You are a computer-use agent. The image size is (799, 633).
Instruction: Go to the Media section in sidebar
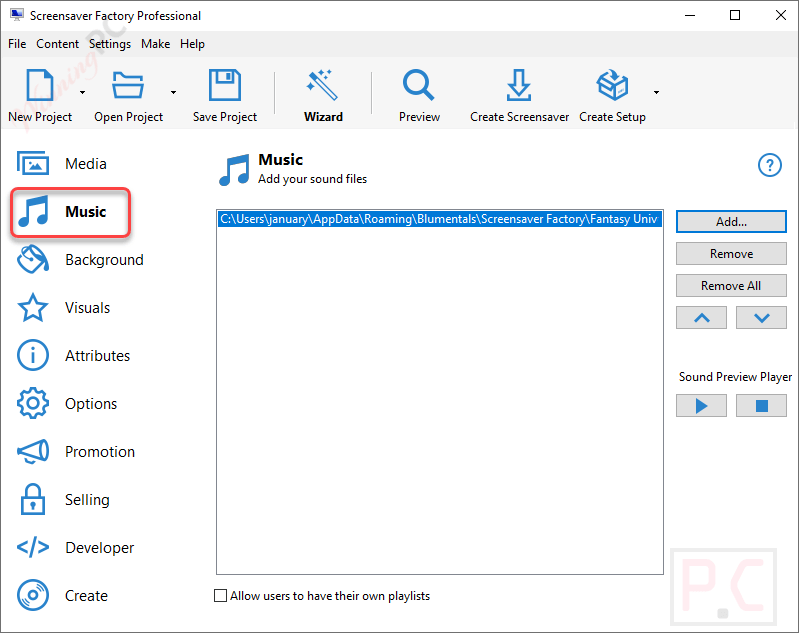coord(62,164)
